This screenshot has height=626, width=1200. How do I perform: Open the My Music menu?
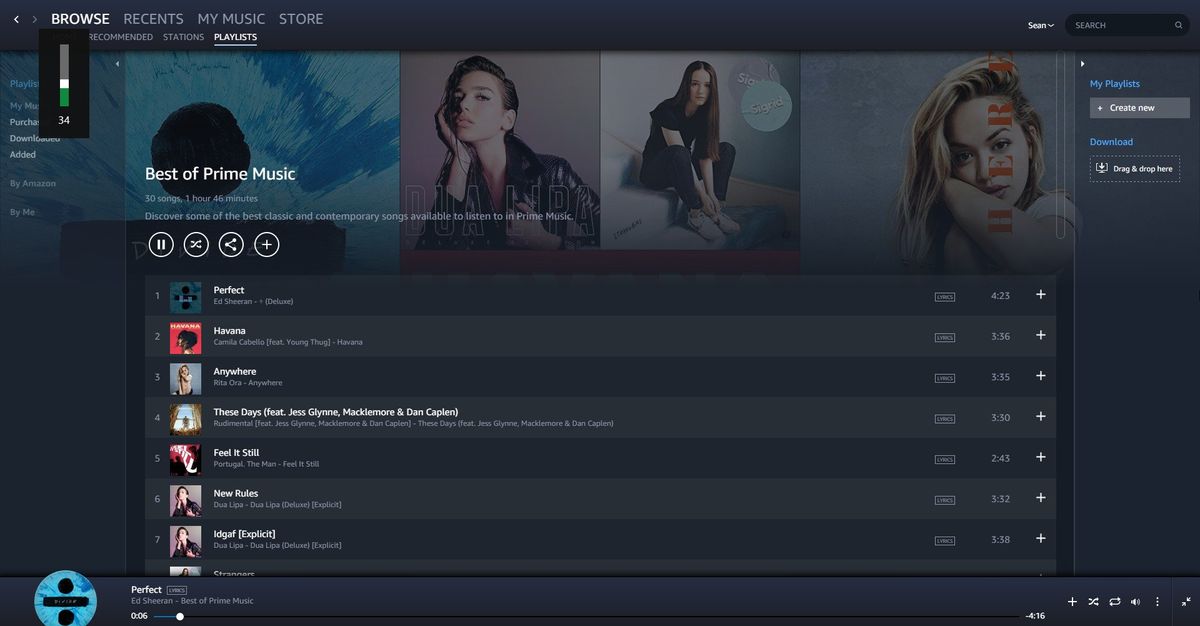pyautogui.click(x=231, y=18)
